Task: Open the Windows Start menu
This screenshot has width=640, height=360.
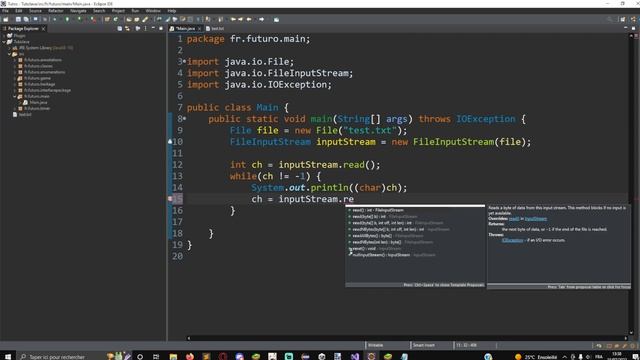Action: tap(8, 356)
